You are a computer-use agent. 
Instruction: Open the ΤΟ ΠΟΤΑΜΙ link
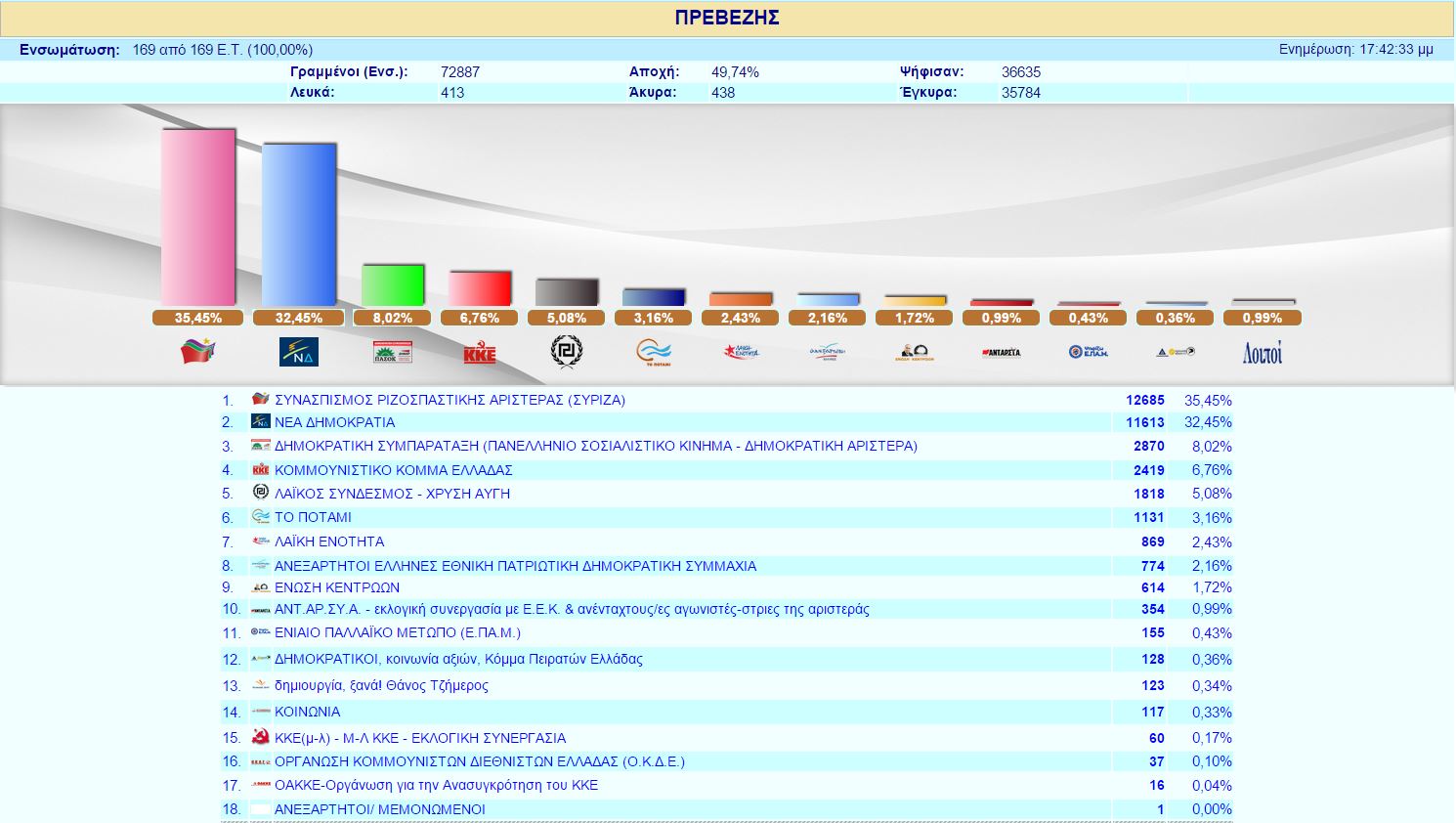click(x=313, y=517)
